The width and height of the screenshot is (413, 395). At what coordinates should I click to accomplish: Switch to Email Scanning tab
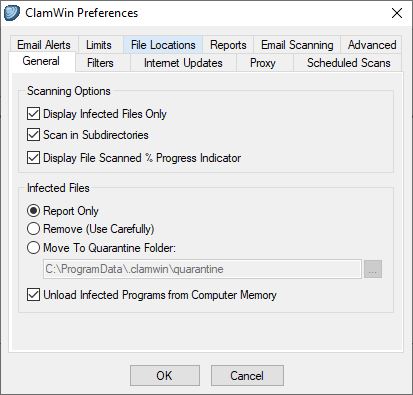click(297, 45)
